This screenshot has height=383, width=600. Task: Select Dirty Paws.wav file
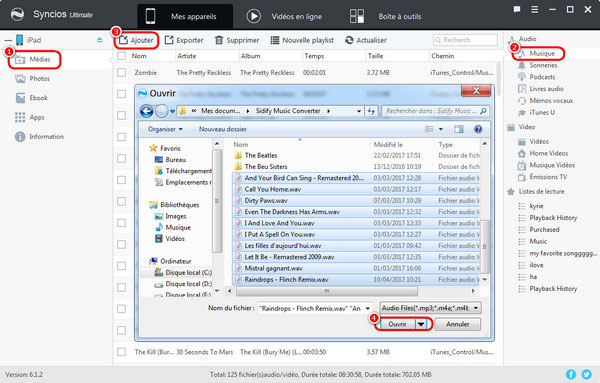tap(266, 200)
